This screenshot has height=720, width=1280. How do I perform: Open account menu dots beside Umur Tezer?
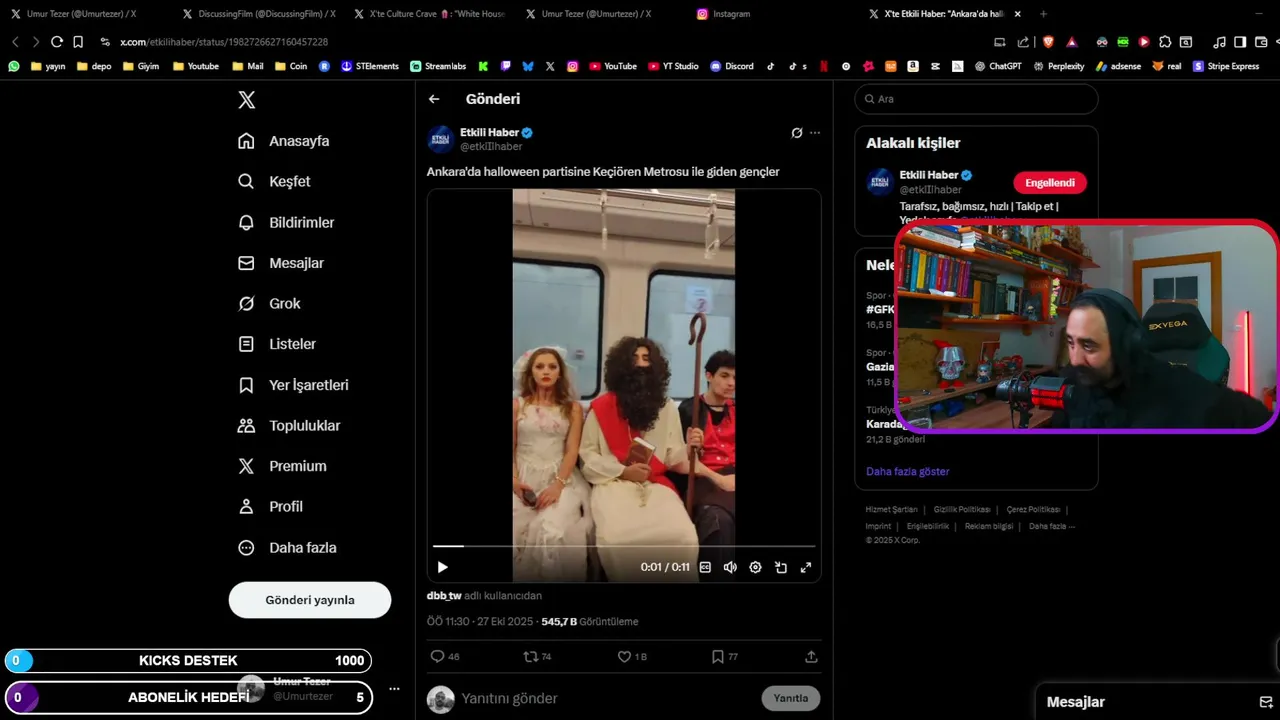tap(394, 689)
